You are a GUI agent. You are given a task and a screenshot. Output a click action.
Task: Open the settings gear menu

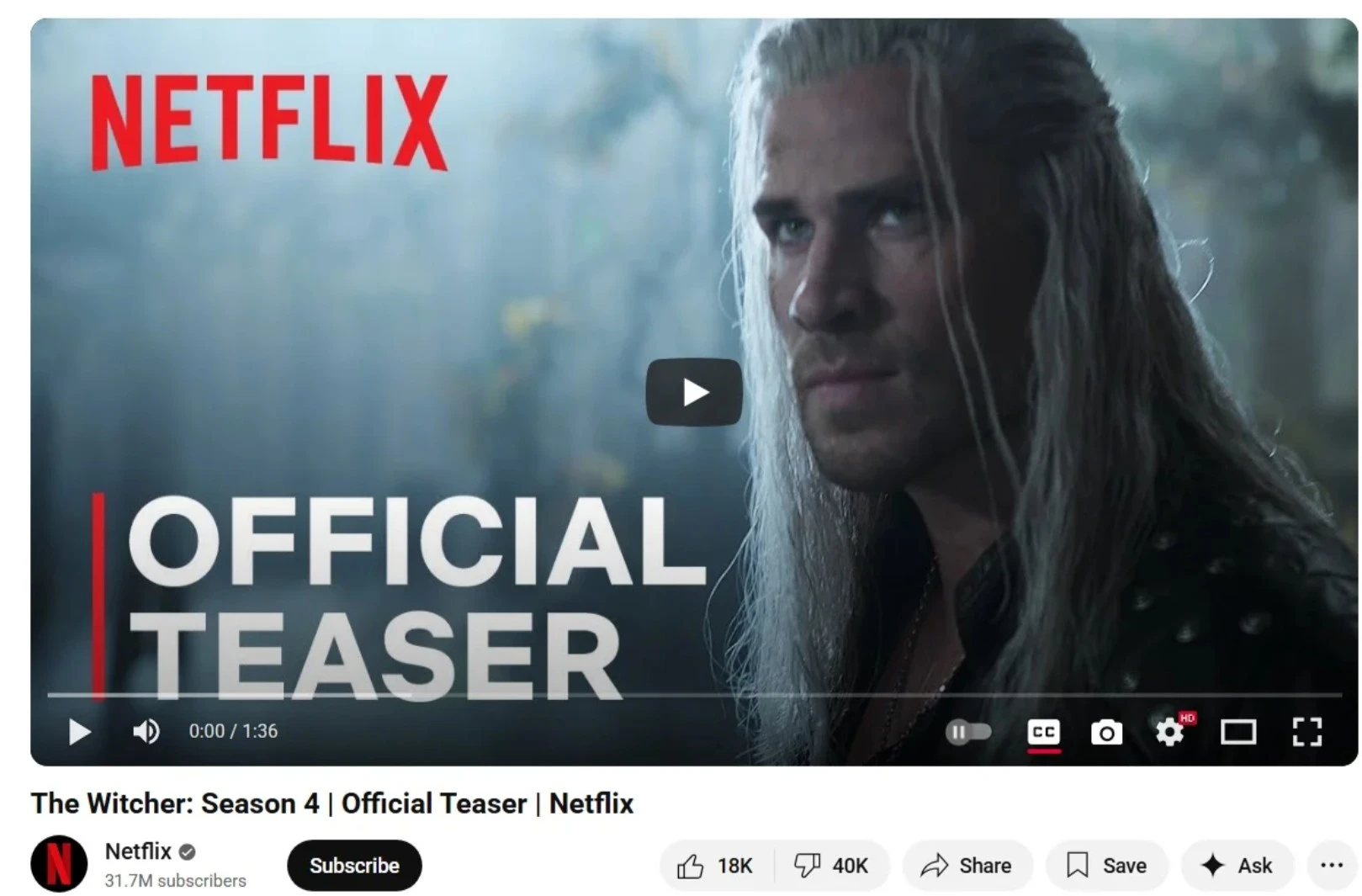click(x=1170, y=731)
